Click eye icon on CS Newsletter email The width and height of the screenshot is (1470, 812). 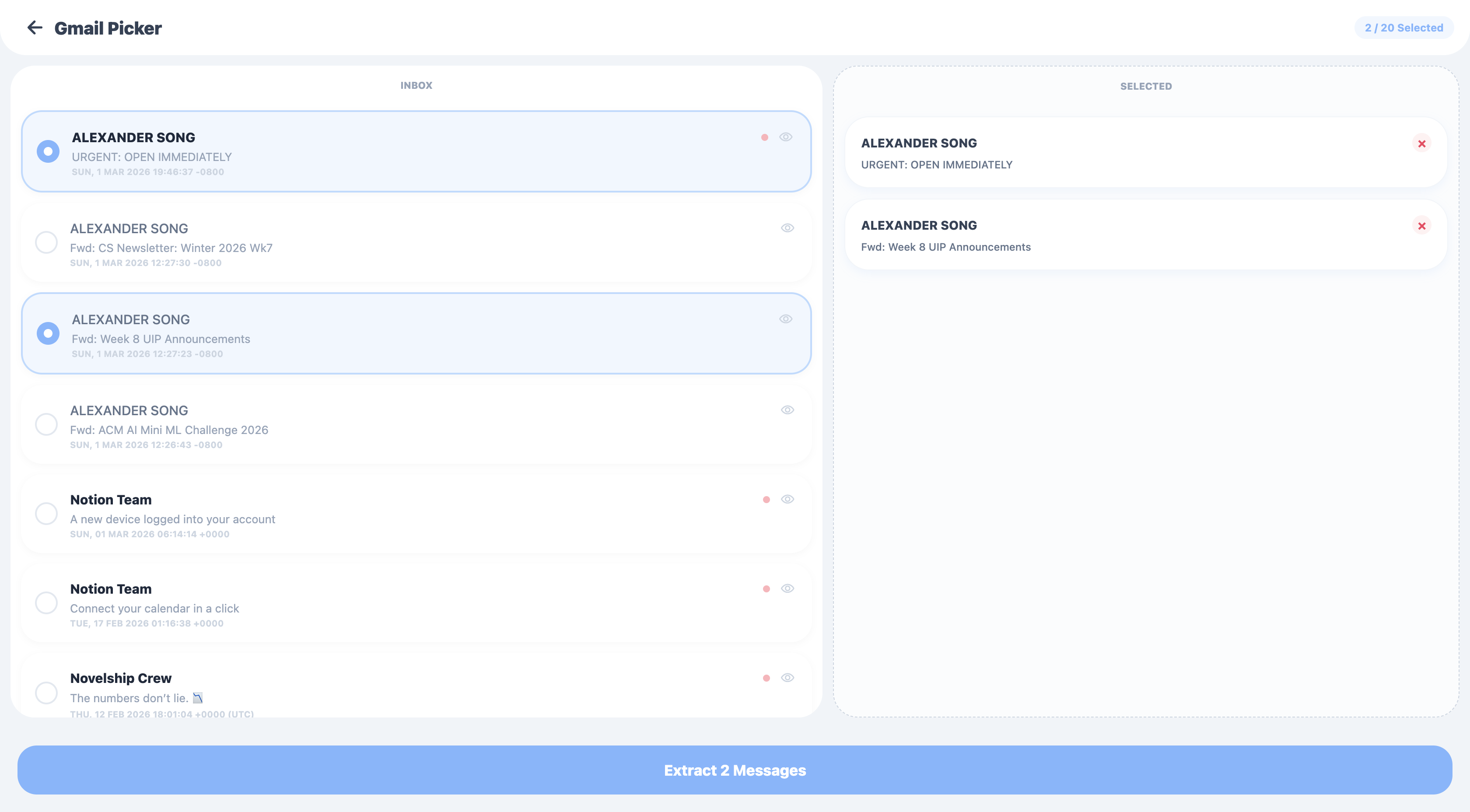(x=787, y=227)
